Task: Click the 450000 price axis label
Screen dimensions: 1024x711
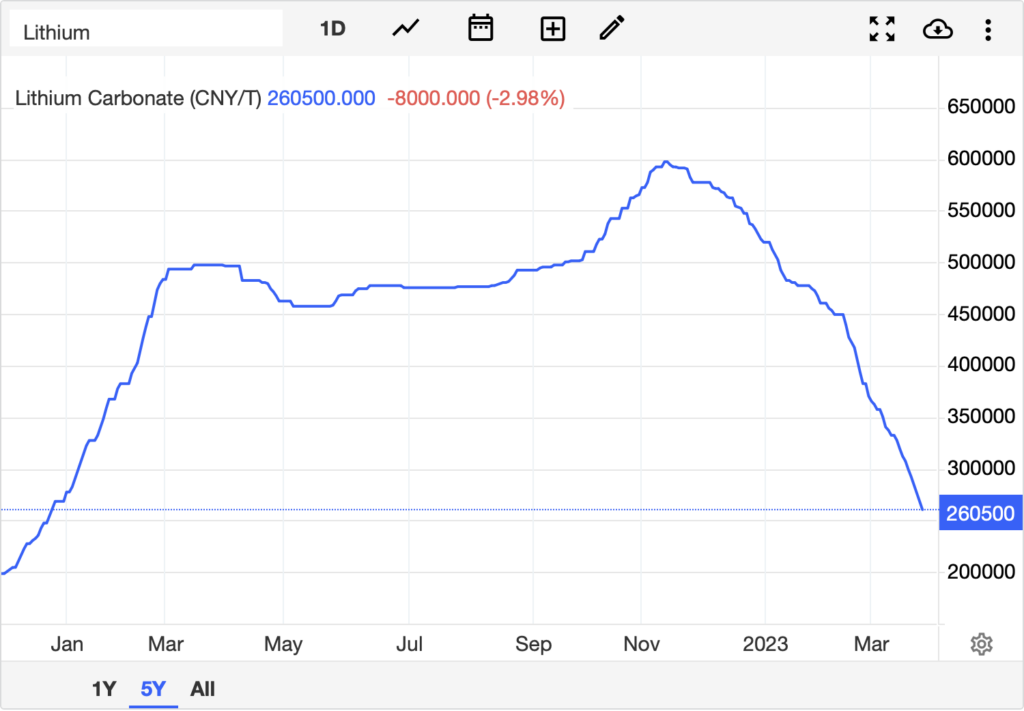Action: point(981,314)
